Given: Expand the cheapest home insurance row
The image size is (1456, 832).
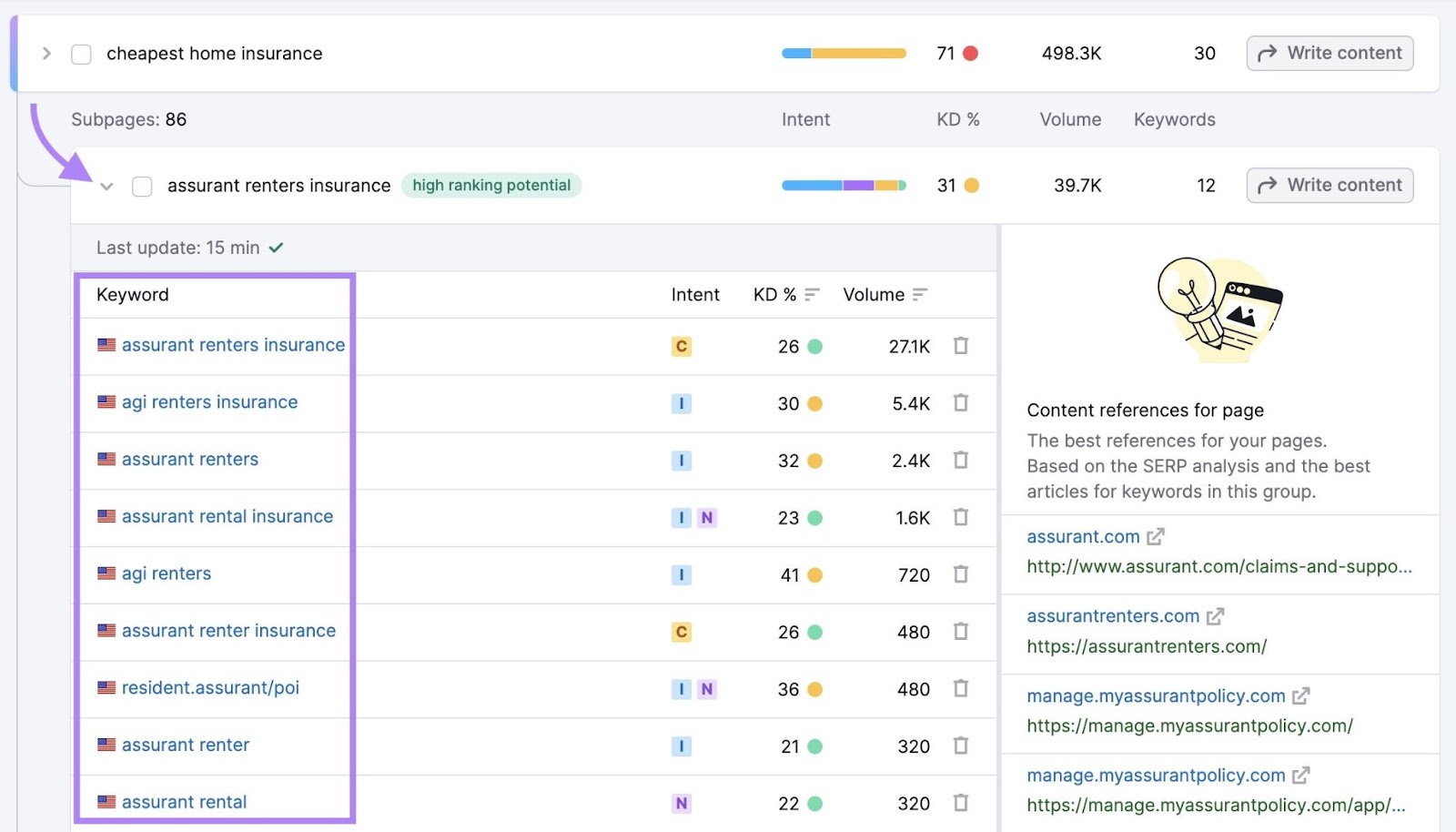Looking at the screenshot, I should coord(46,54).
